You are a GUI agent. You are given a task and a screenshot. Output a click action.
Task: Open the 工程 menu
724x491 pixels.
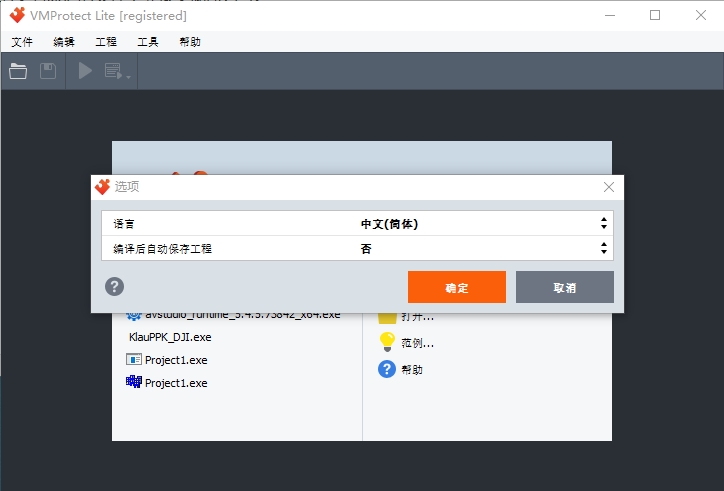coord(106,42)
